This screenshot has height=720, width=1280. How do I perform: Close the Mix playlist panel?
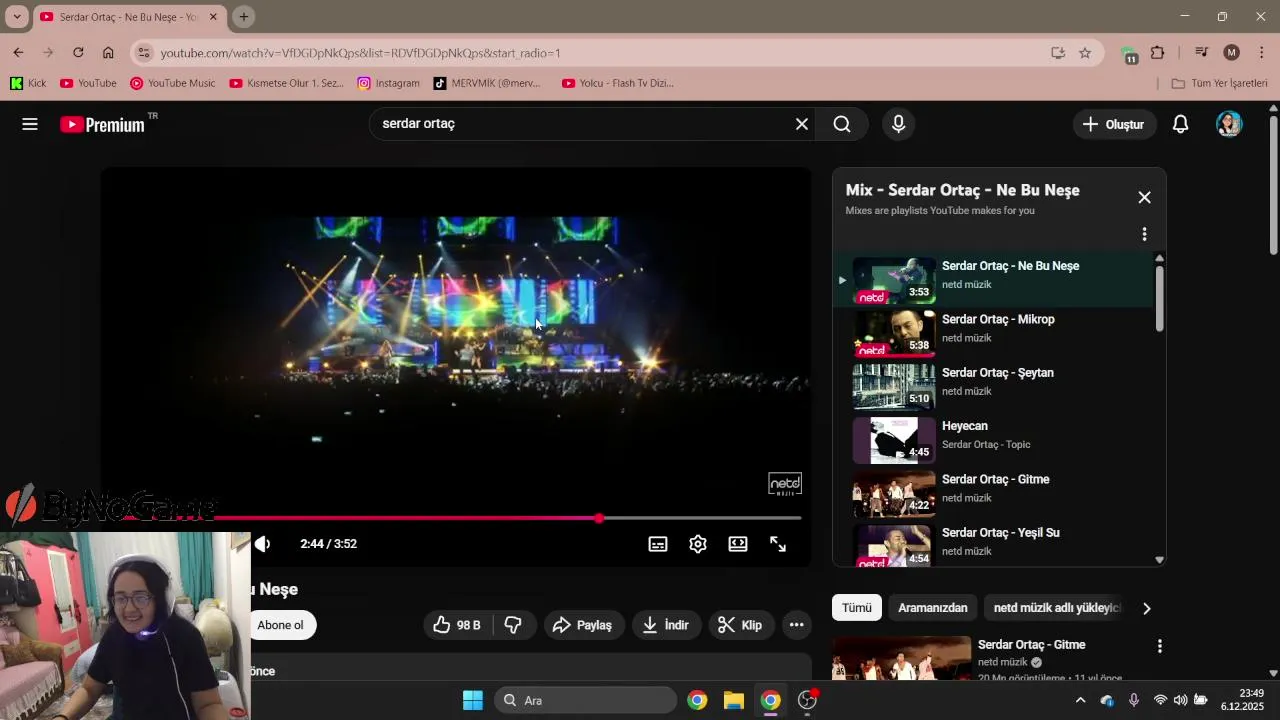click(x=1144, y=197)
